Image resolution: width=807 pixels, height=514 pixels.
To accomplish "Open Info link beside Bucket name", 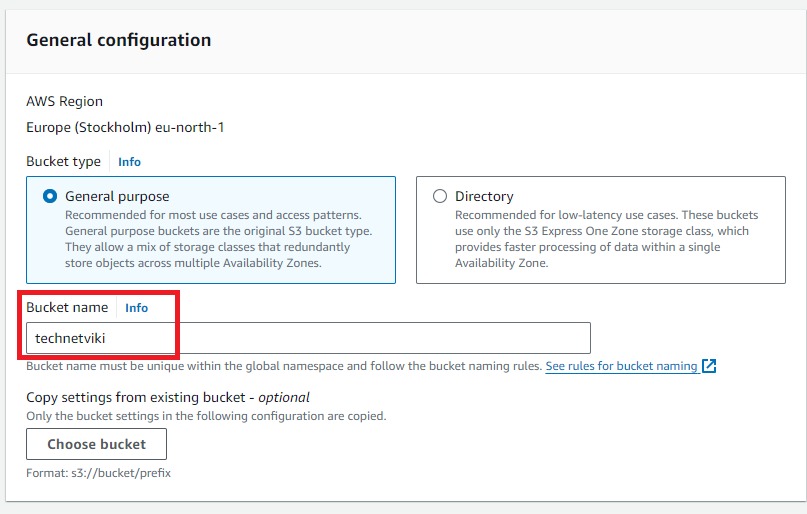I will tap(136, 308).
